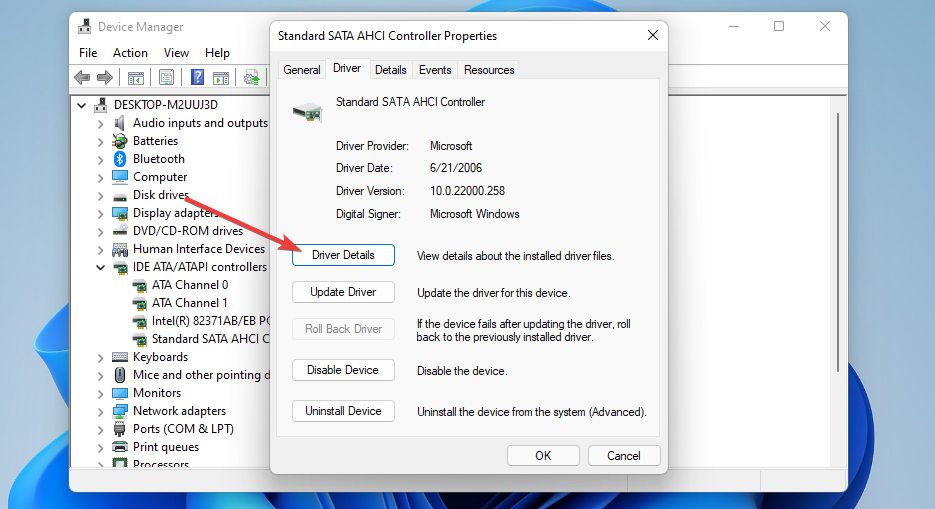Click the Uninstall Device button
Image resolution: width=935 pixels, height=509 pixels.
[x=343, y=411]
